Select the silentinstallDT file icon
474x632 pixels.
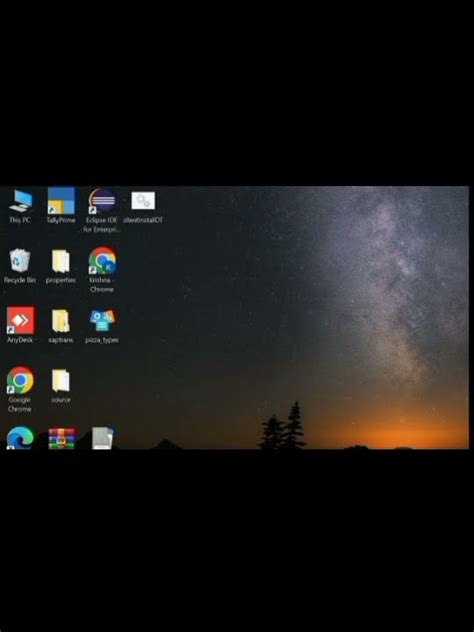tap(143, 206)
